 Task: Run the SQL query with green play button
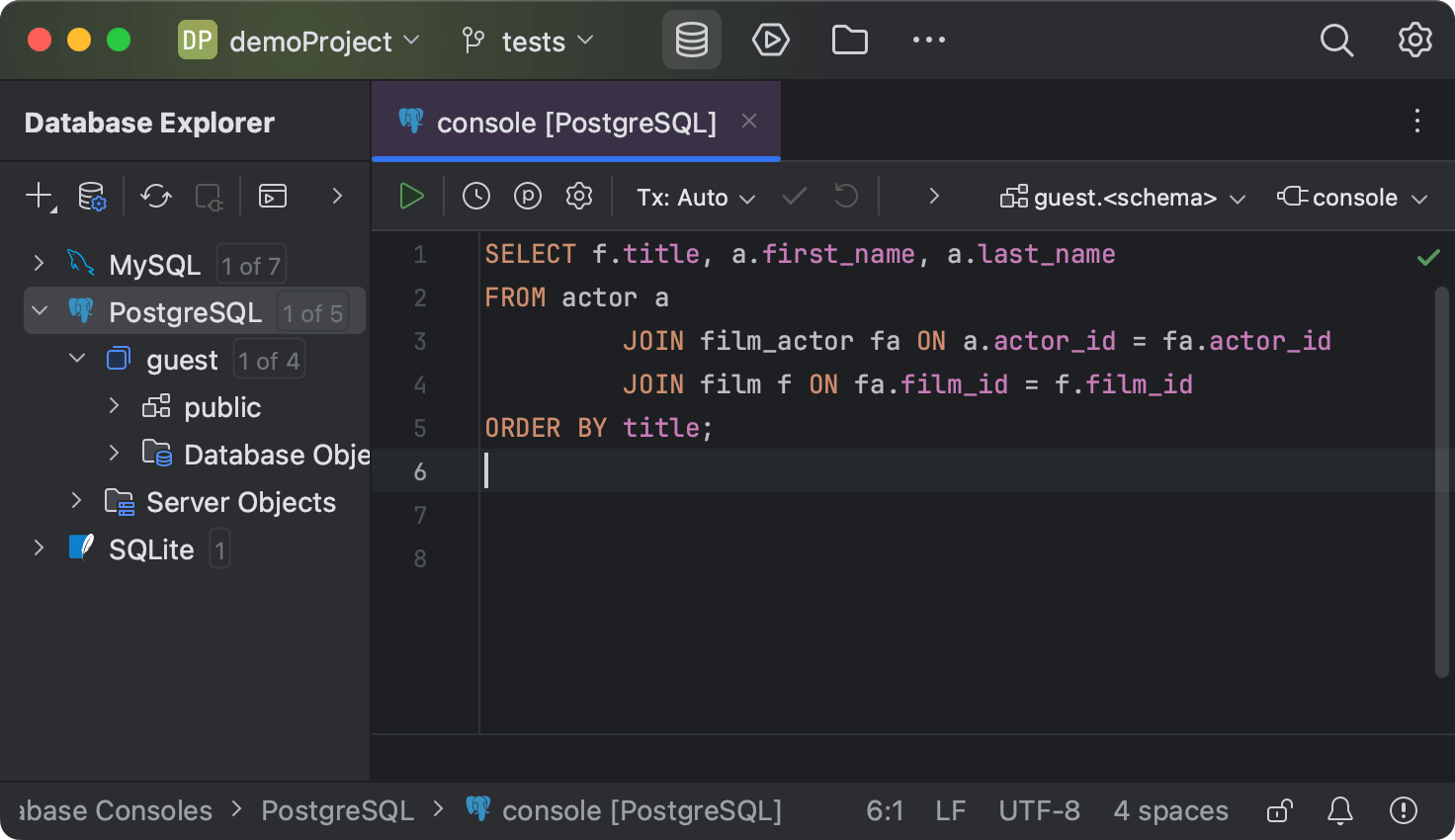(410, 196)
